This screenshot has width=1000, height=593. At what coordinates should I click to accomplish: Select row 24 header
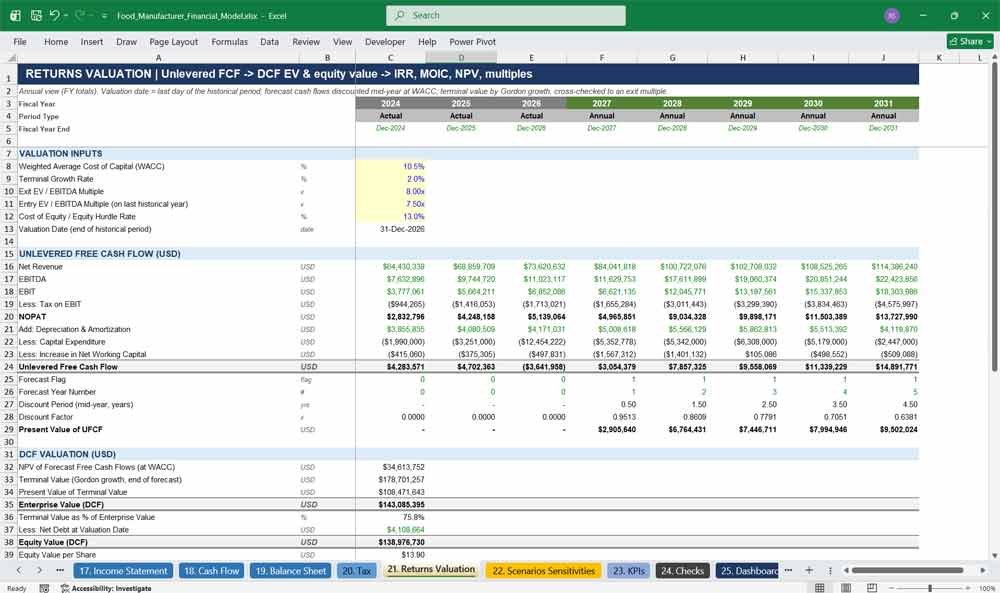tap(9, 367)
